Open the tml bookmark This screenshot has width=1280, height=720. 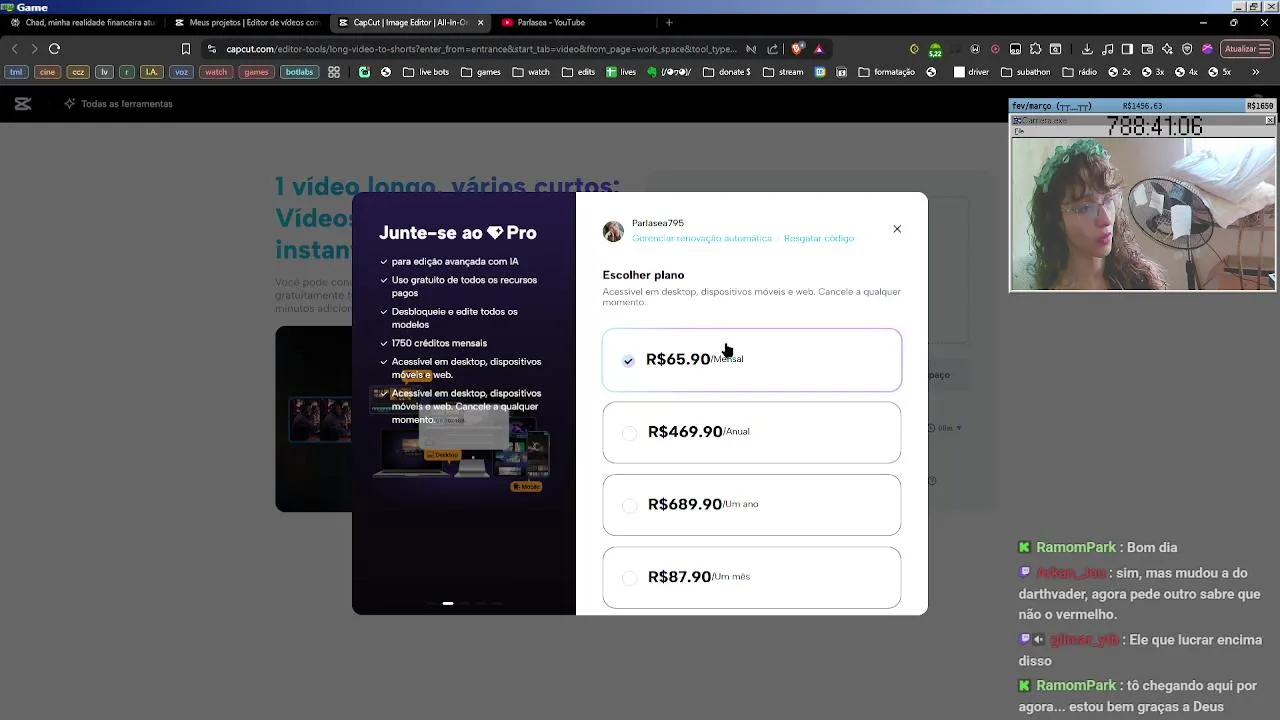[16, 72]
